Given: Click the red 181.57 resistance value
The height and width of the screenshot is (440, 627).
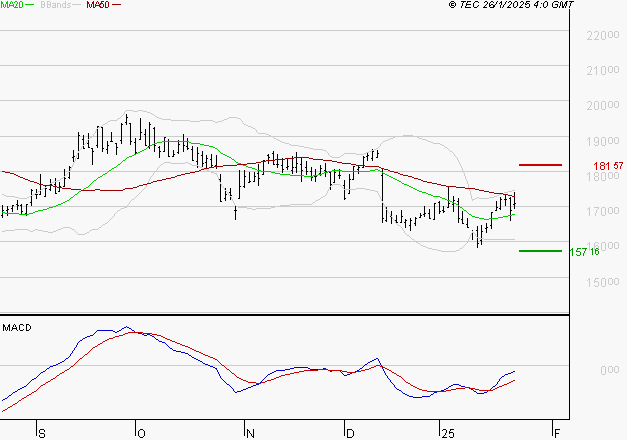Looking at the screenshot, I should [608, 166].
